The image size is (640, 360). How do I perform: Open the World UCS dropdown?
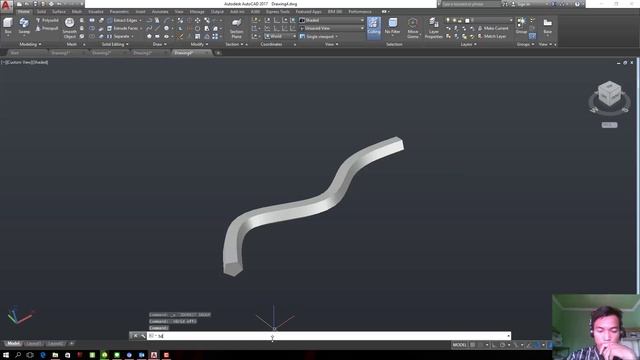[280, 36]
